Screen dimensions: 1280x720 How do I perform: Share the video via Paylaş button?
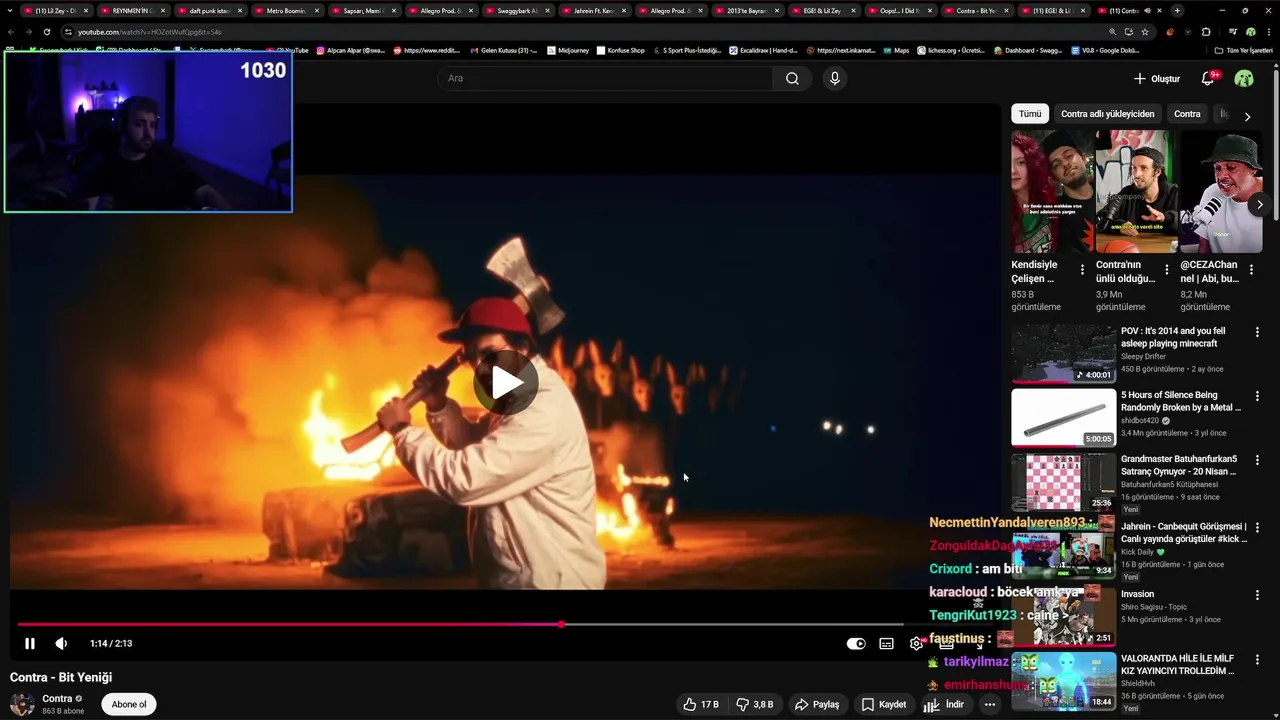[817, 704]
